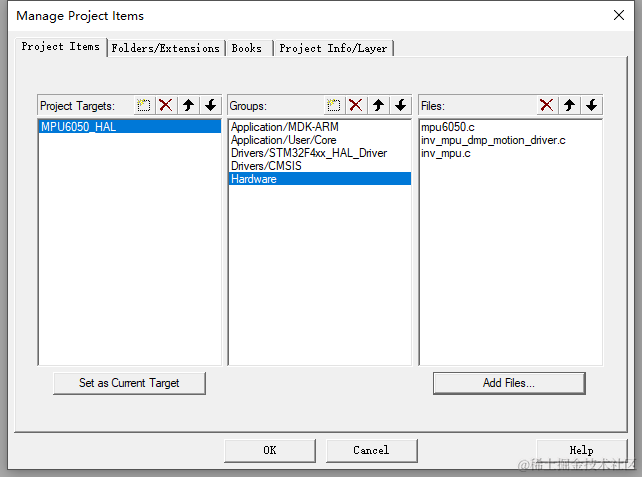
Task: Click the Cancel button
Action: point(371,450)
